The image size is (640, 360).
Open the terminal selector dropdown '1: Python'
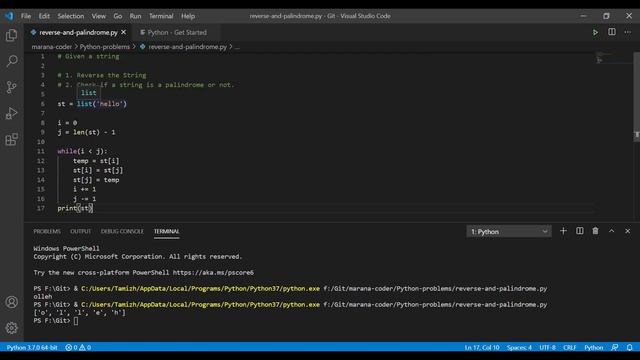(509, 231)
